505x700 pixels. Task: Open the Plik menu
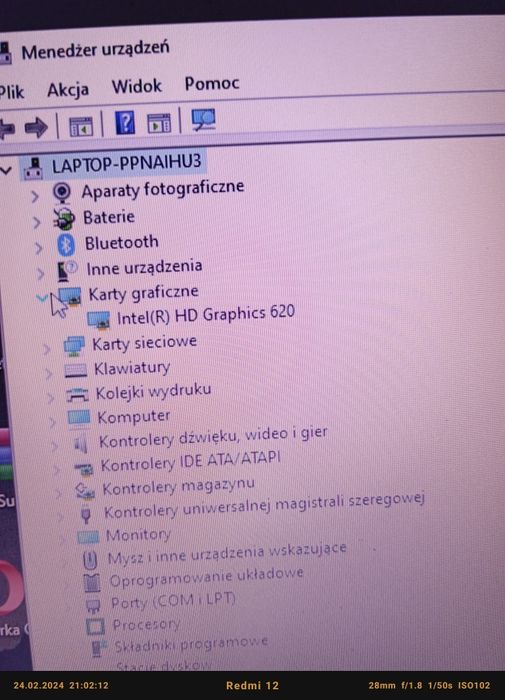point(11,92)
